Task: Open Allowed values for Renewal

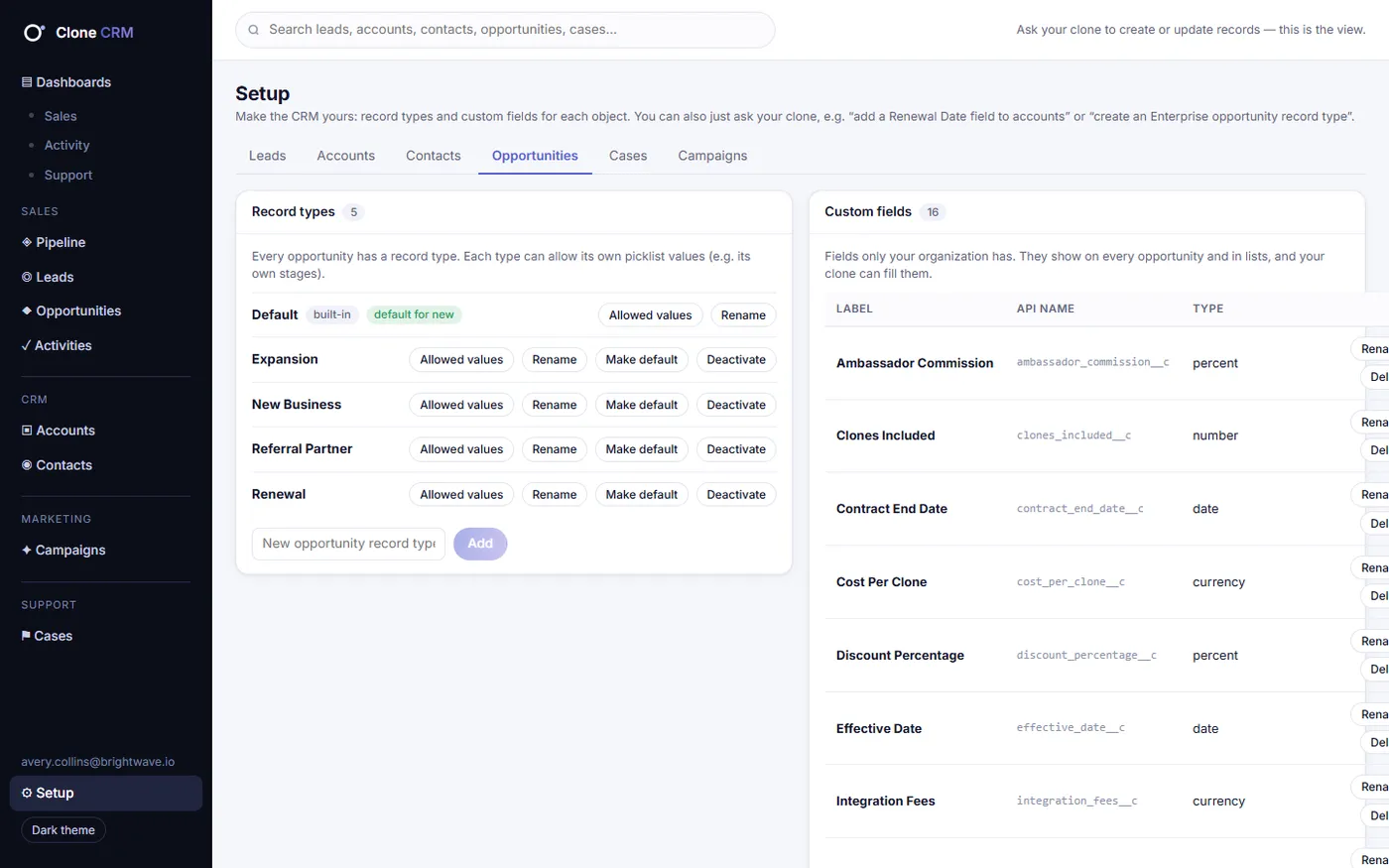Action: [461, 495]
